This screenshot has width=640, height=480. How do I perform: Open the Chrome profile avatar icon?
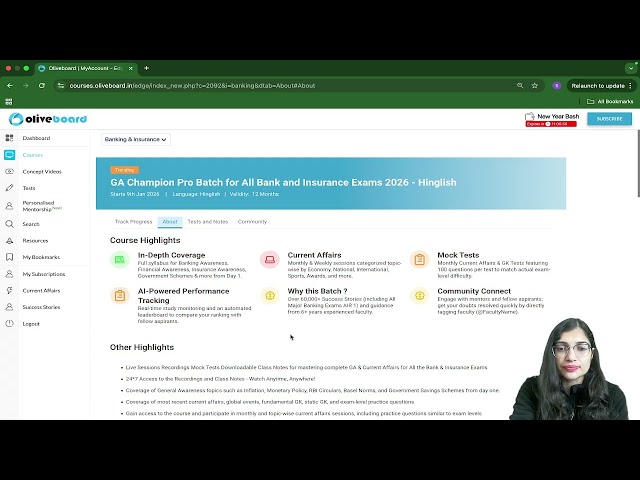[x=556, y=86]
